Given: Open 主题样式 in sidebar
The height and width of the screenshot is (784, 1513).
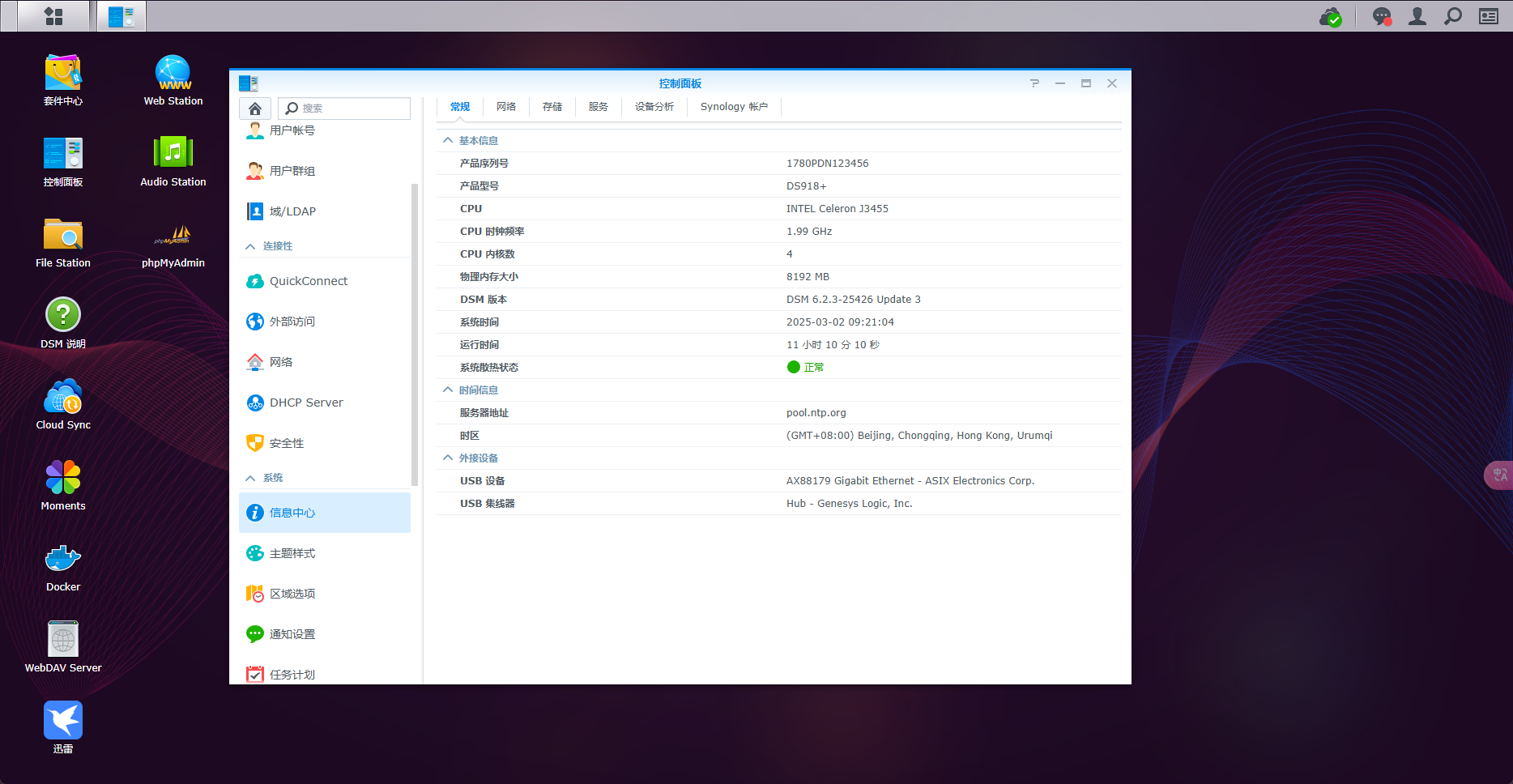Looking at the screenshot, I should (x=325, y=553).
